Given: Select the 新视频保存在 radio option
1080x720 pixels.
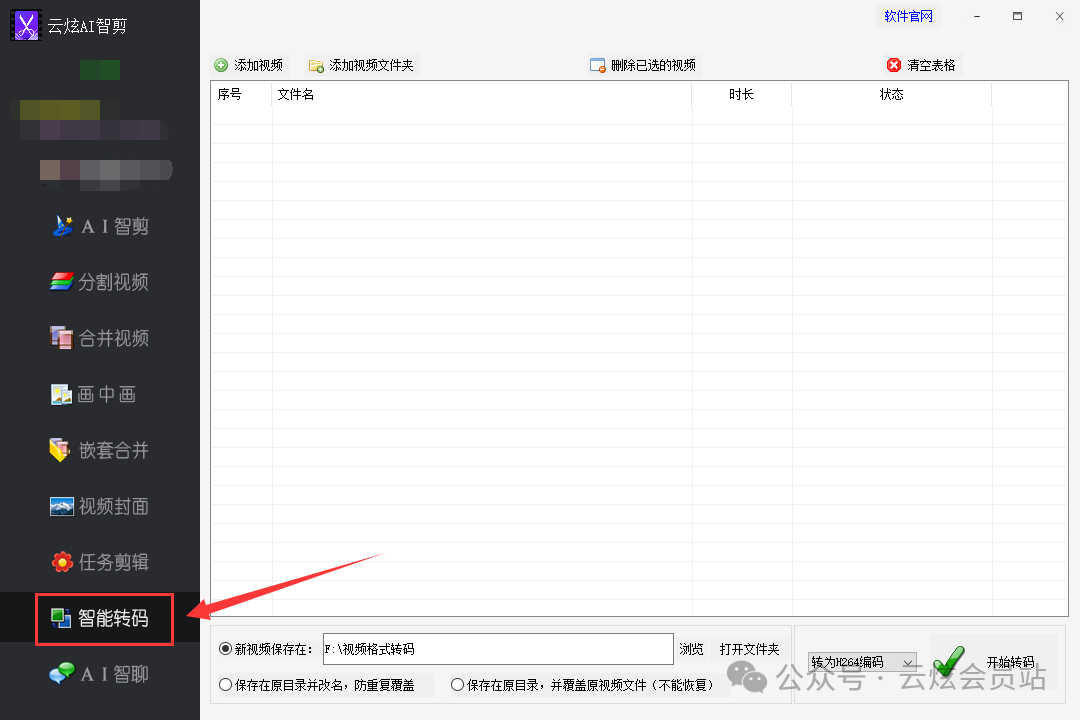Looking at the screenshot, I should click(225, 648).
